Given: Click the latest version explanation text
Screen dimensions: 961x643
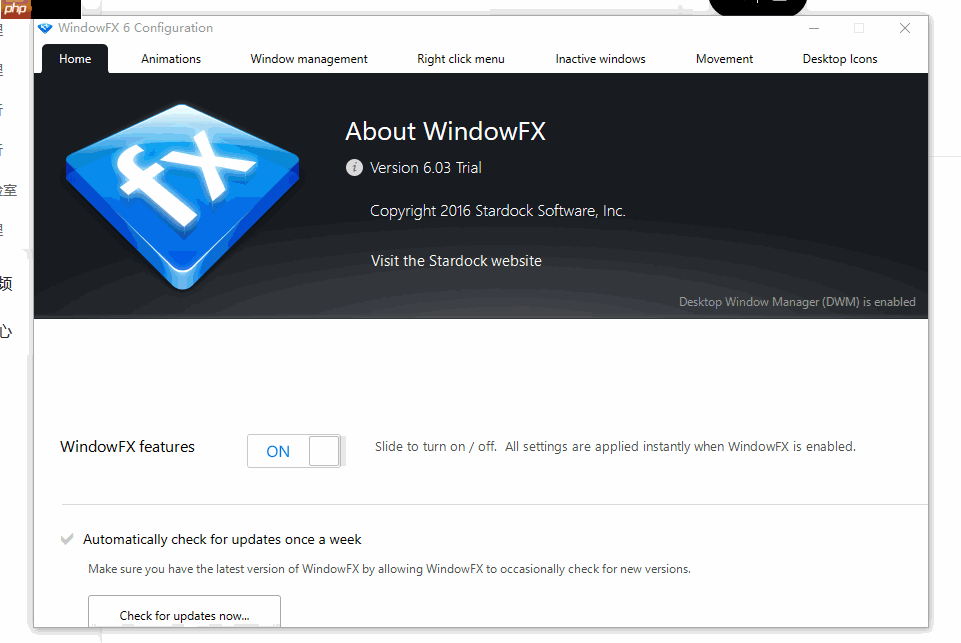Looking at the screenshot, I should 389,569.
